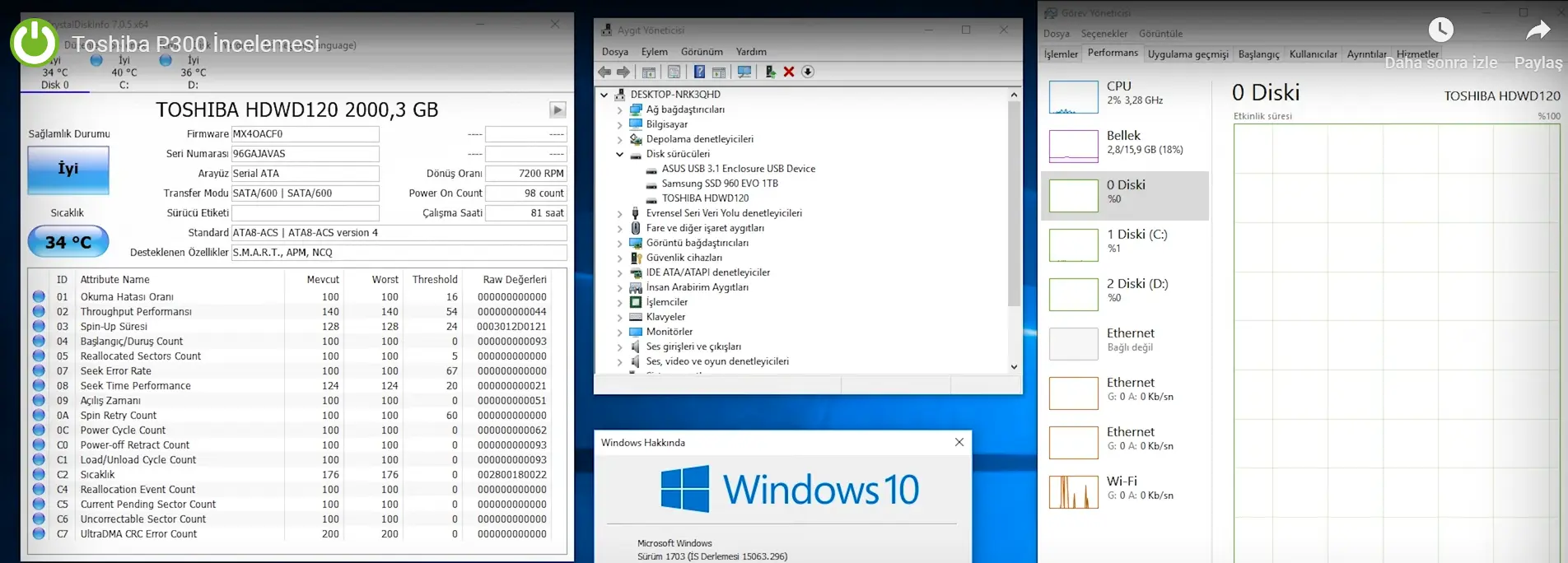Image resolution: width=1568 pixels, height=563 pixels.
Task: Switch to Uygulama geçmişi tab
Action: (1188, 54)
